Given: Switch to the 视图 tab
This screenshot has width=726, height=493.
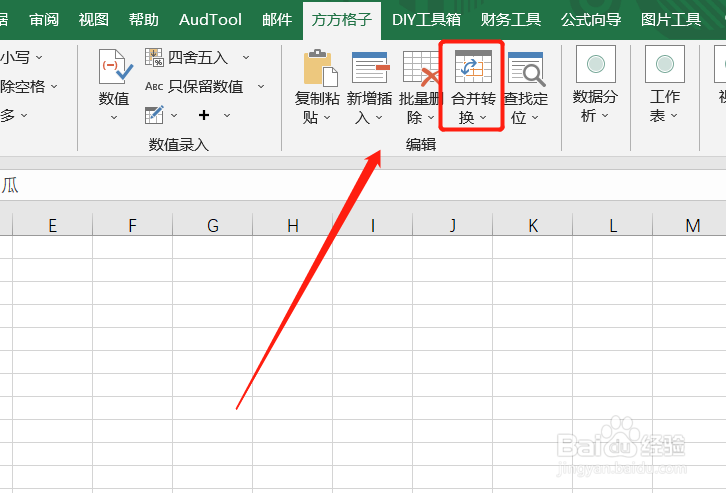Looking at the screenshot, I should [x=94, y=19].
